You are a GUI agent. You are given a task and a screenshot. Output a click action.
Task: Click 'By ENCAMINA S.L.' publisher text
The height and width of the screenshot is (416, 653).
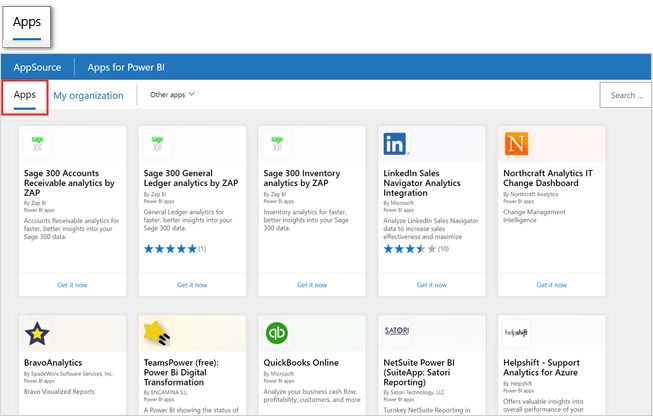[x=166, y=392]
